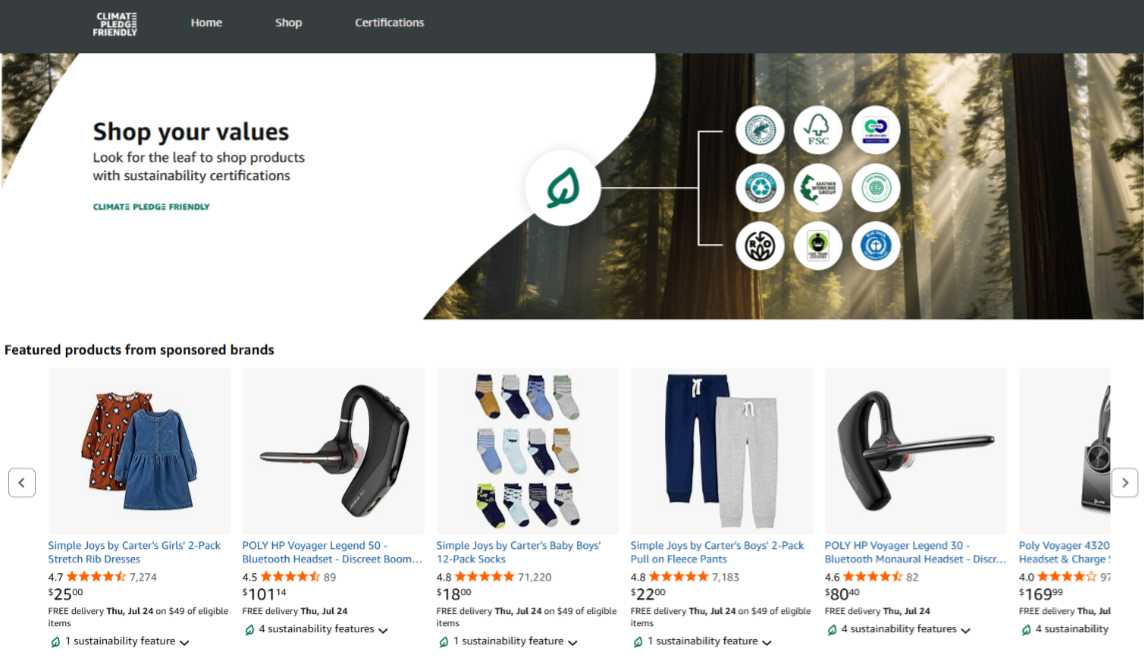
Task: Click the large green leaf icon
Action: 563,187
